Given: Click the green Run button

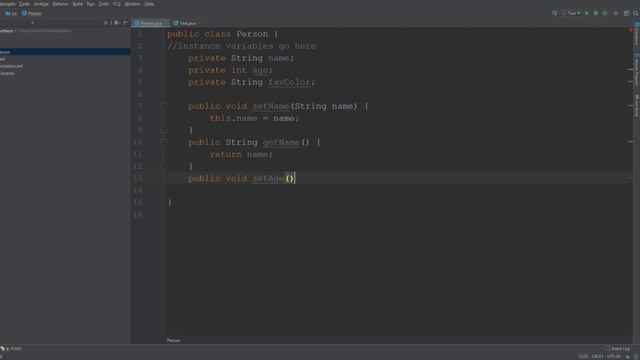Looking at the screenshot, I should coord(587,13).
